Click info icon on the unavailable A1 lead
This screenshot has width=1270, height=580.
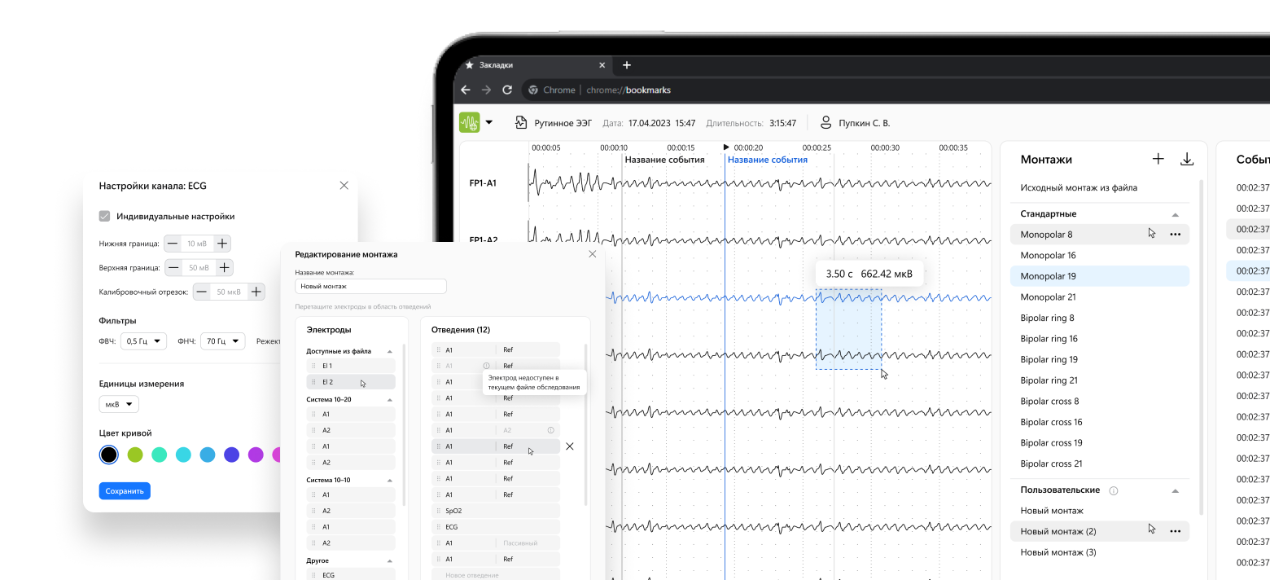tap(486, 366)
